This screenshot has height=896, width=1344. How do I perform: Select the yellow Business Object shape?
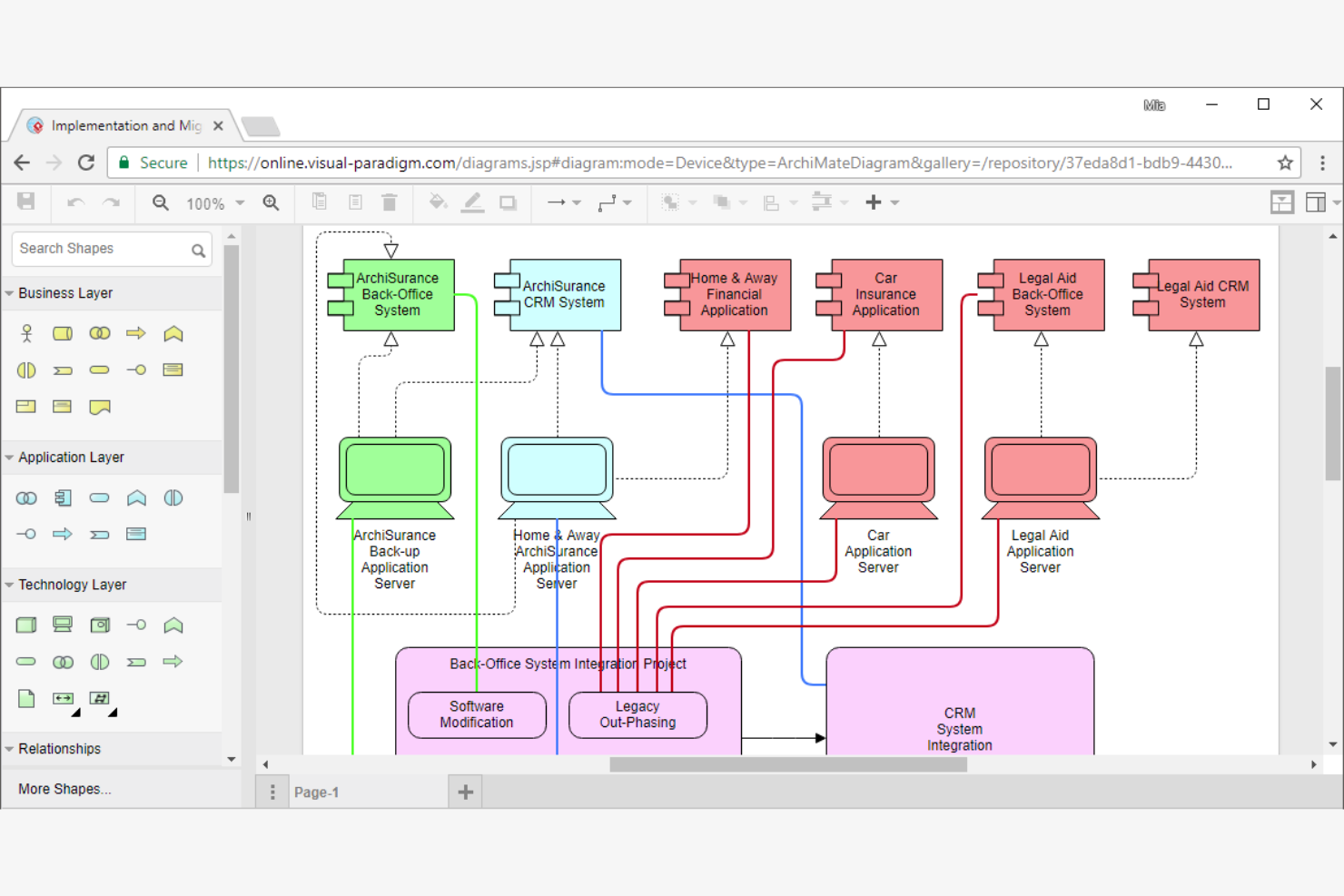(x=173, y=370)
